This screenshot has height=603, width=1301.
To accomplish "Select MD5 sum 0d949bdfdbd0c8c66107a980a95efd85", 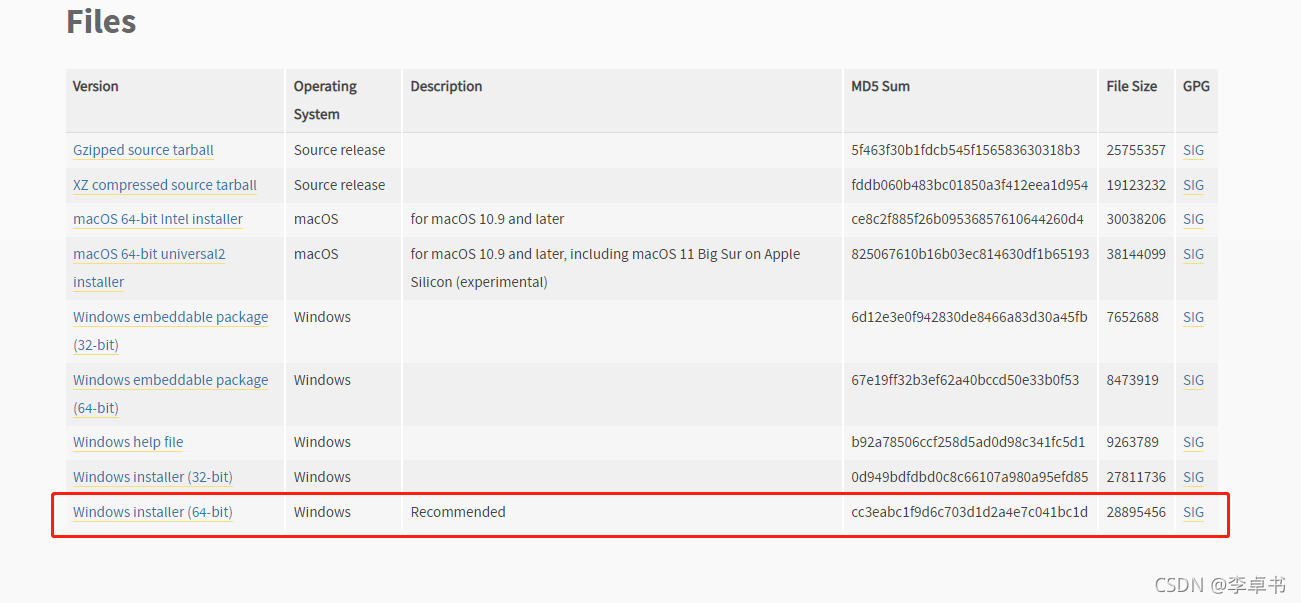I will pyautogui.click(x=970, y=477).
